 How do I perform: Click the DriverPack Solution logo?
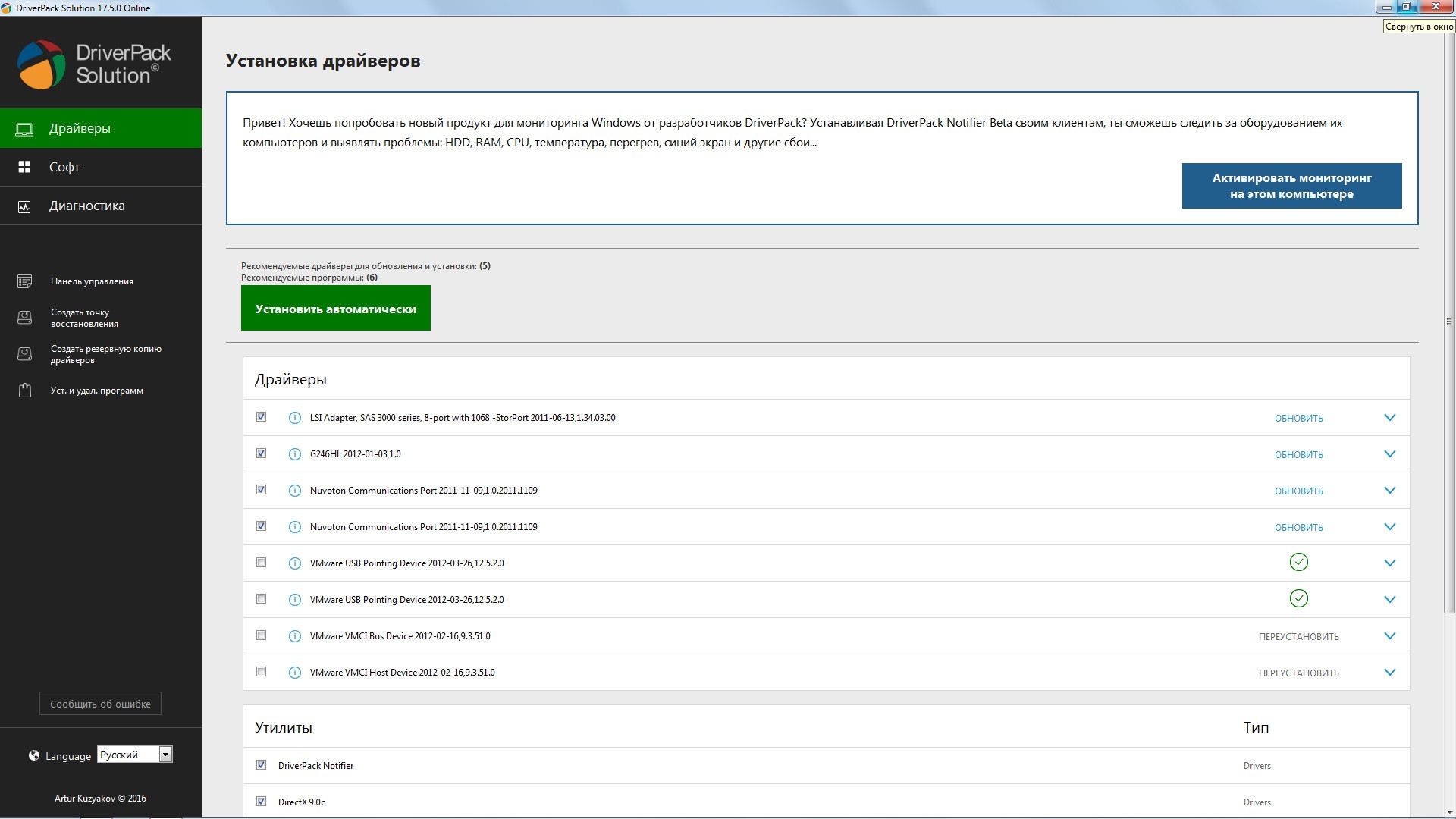tap(94, 64)
